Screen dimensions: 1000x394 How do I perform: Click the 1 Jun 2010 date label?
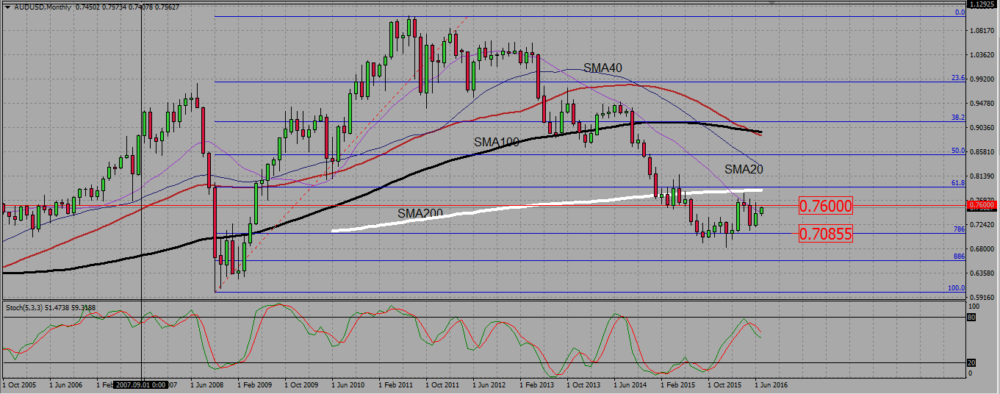[348, 386]
